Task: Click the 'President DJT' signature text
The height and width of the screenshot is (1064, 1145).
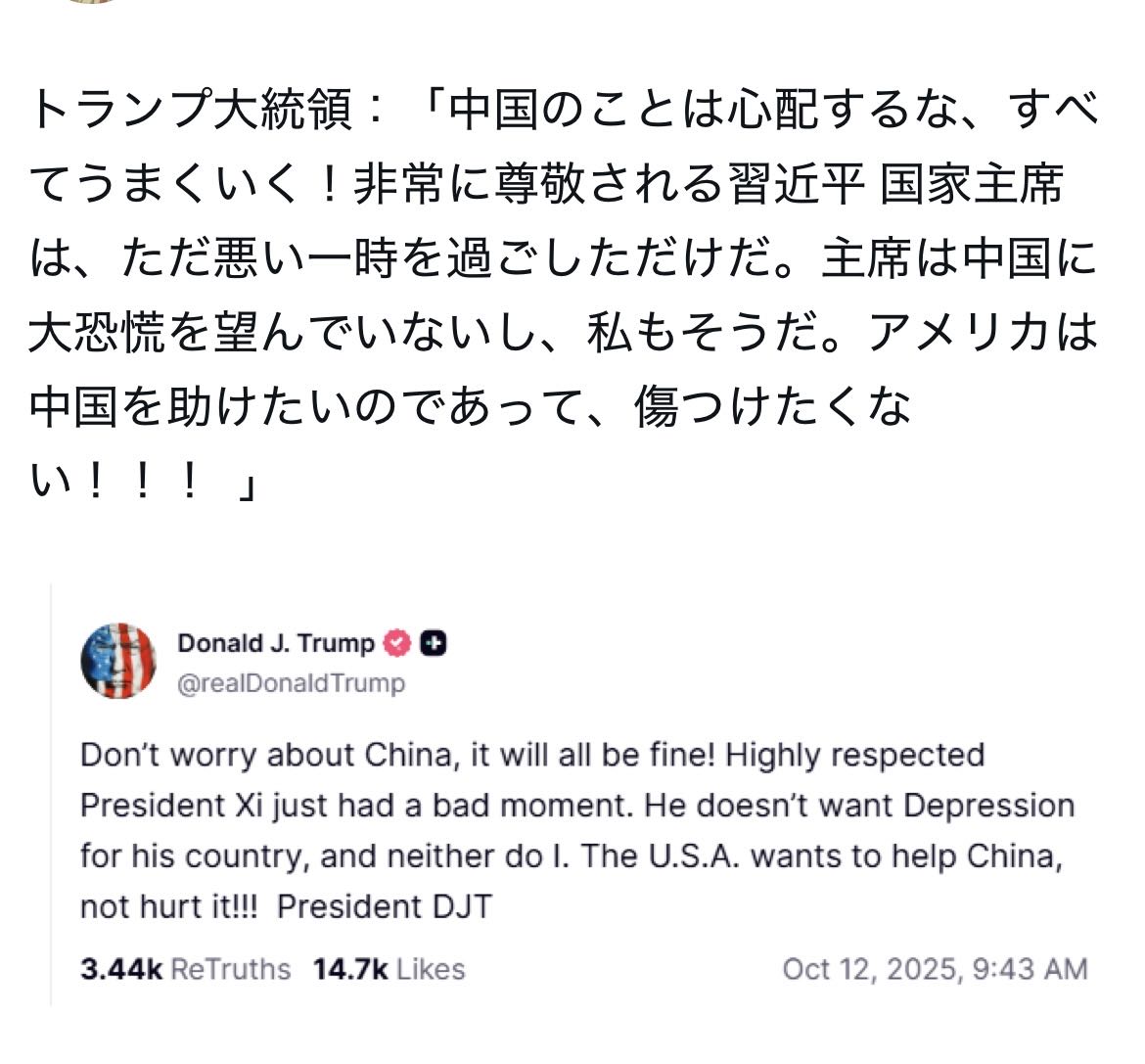Action: point(385,906)
